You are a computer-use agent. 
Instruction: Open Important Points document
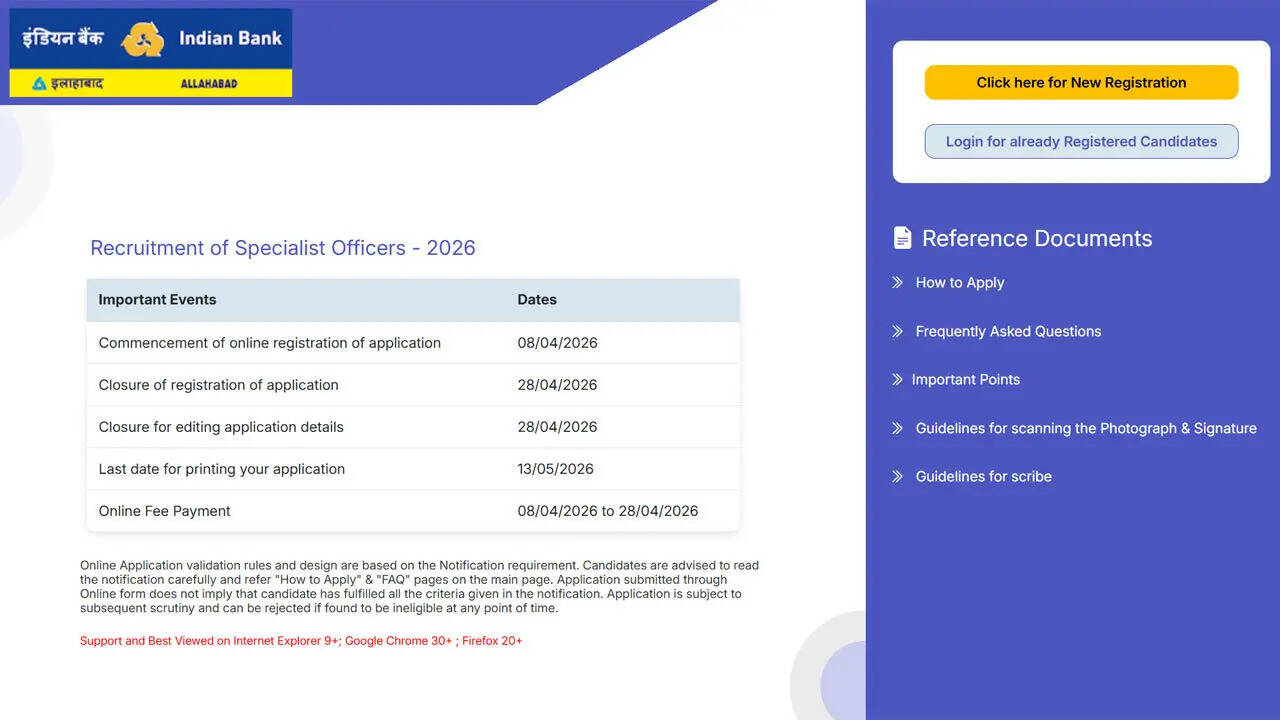[x=966, y=380]
